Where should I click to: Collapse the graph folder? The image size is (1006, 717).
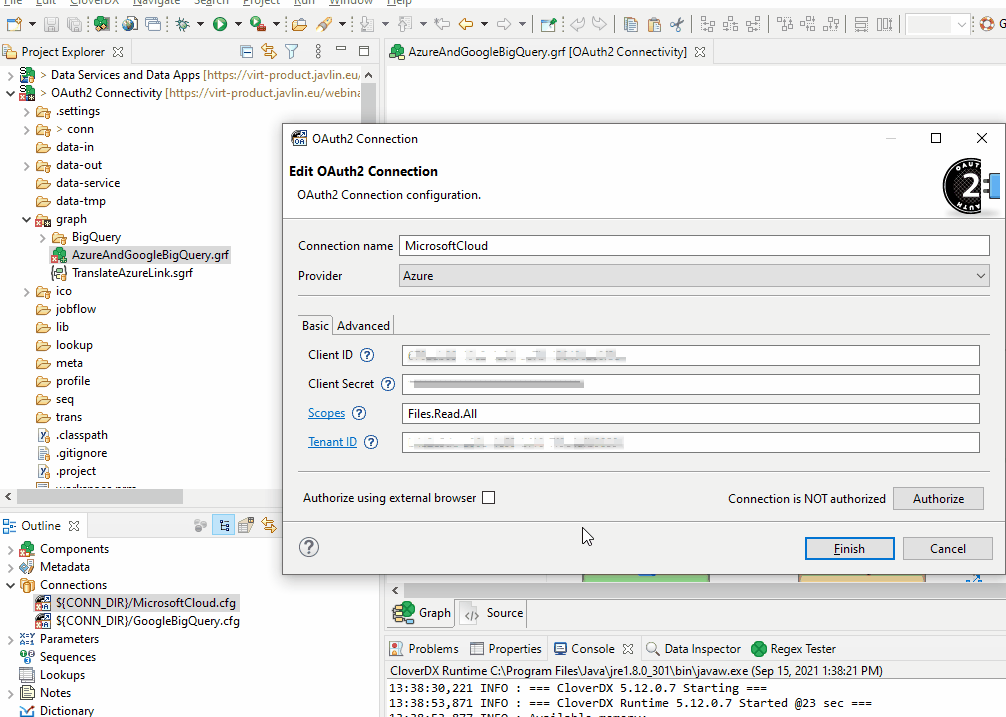click(26, 219)
